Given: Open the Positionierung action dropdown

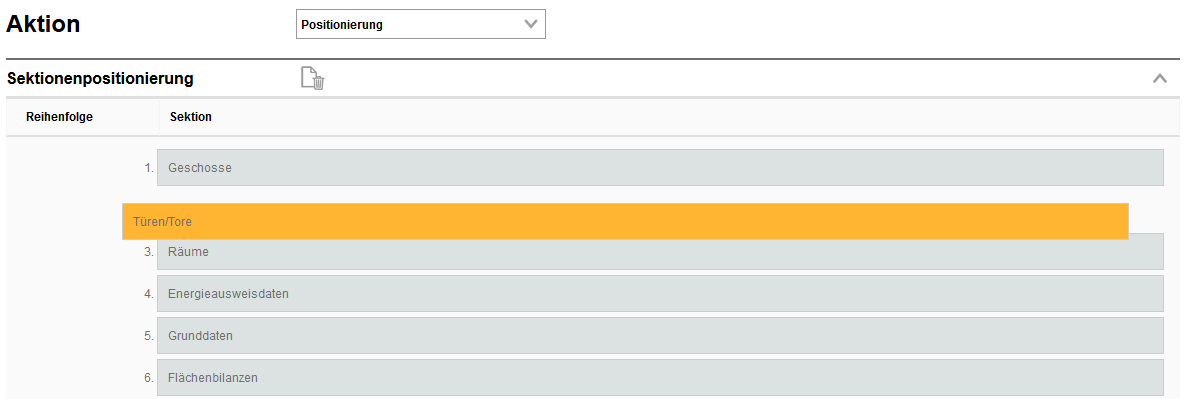Looking at the screenshot, I should [x=420, y=24].
